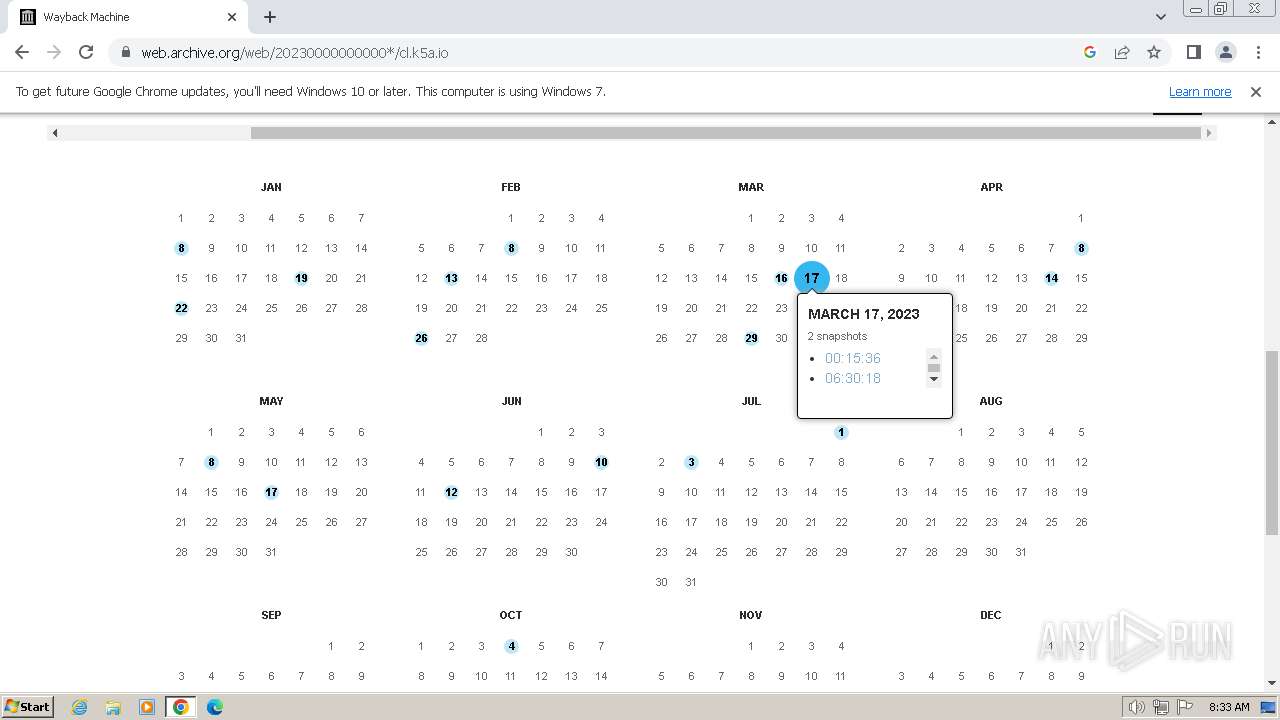
Task: Click the OCT month label
Action: click(511, 615)
